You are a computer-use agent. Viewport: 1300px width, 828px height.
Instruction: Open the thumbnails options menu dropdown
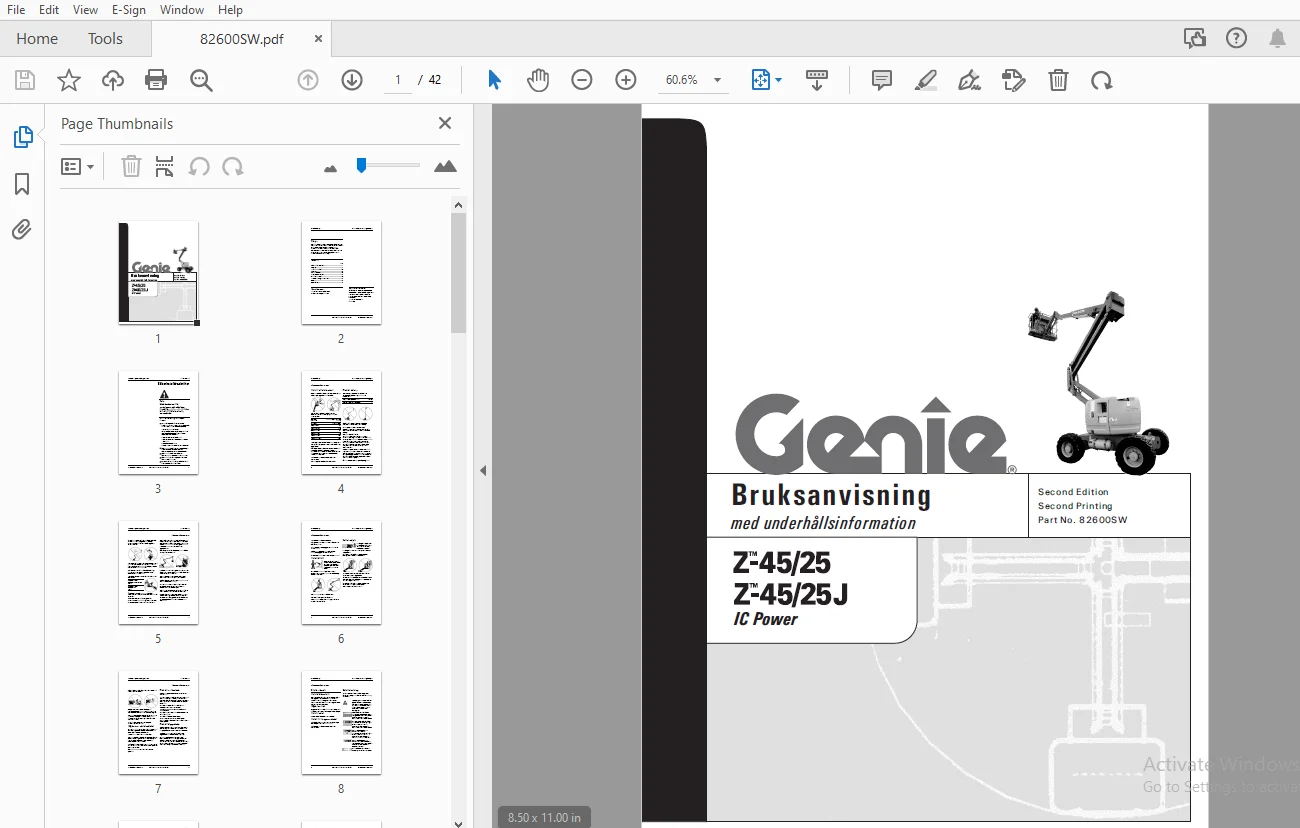(x=77, y=167)
